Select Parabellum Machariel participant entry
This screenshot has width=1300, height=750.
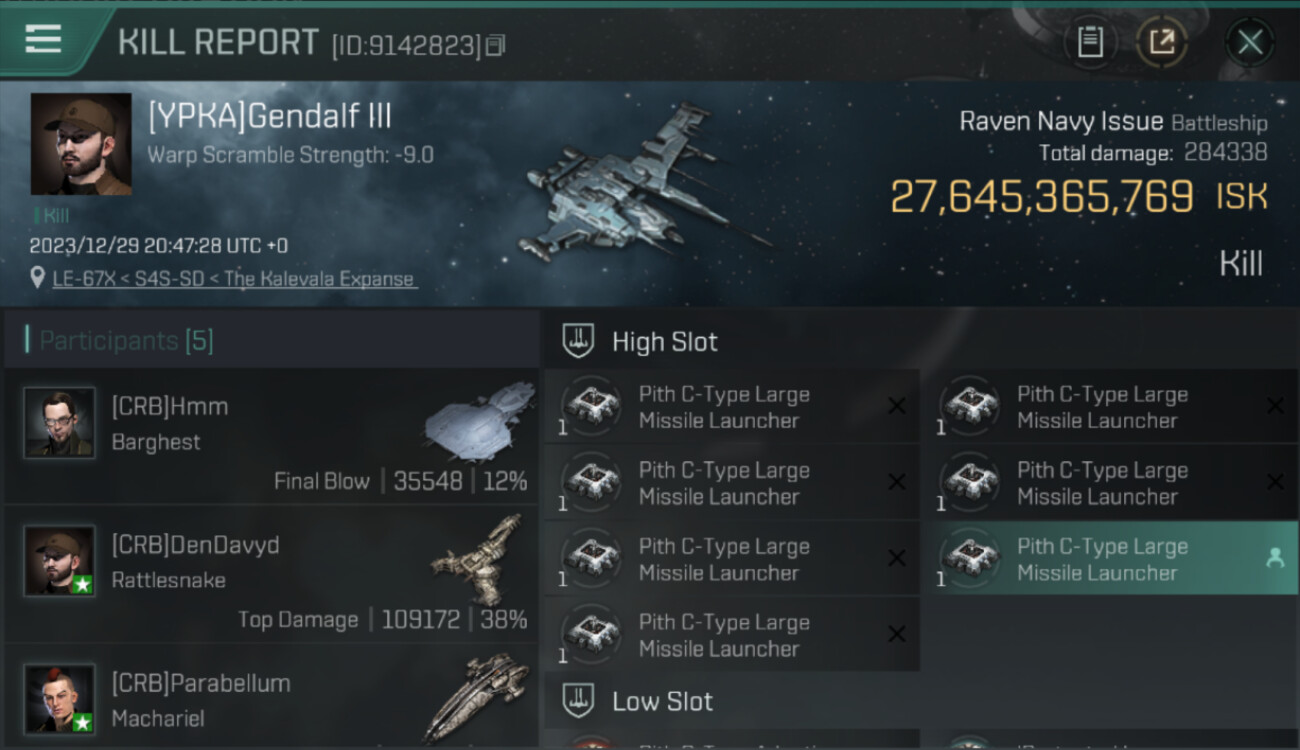[271, 697]
